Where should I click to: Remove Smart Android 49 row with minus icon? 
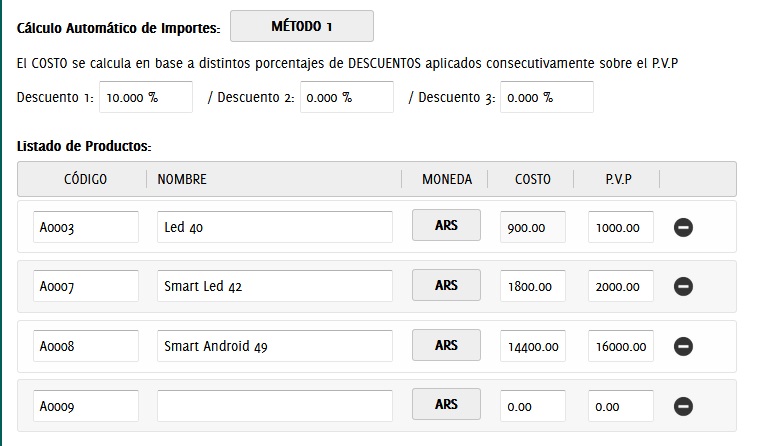point(684,347)
